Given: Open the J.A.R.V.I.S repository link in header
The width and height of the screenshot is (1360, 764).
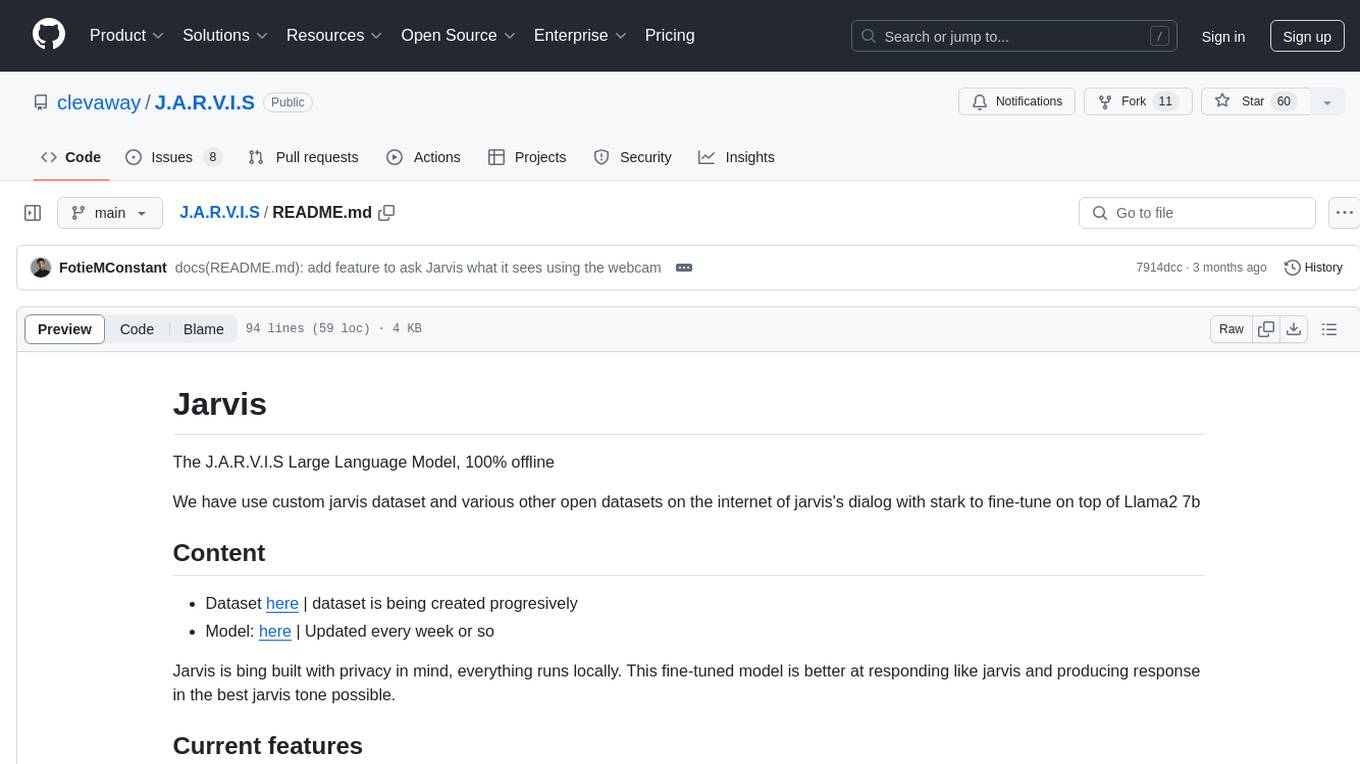Looking at the screenshot, I should pos(205,102).
